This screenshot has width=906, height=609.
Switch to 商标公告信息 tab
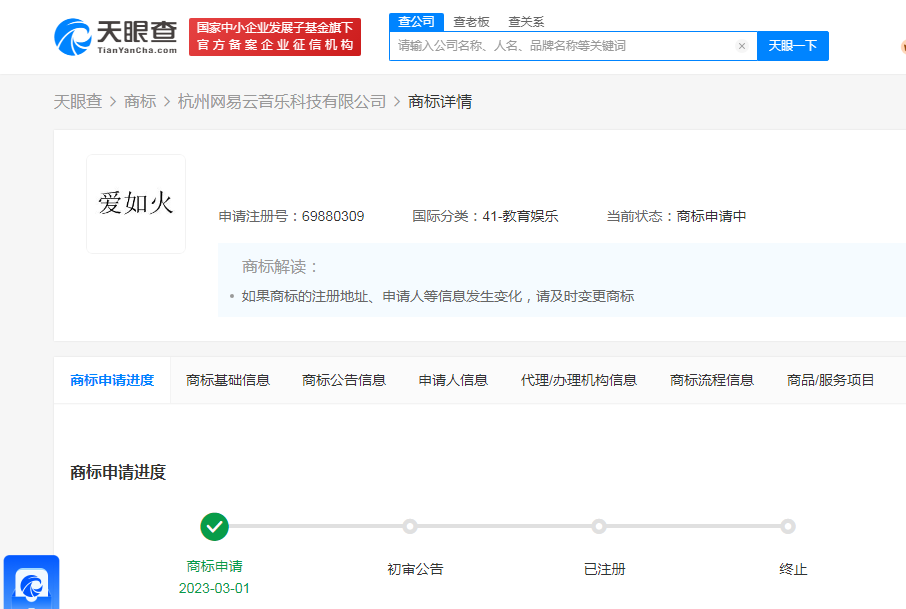click(x=344, y=380)
